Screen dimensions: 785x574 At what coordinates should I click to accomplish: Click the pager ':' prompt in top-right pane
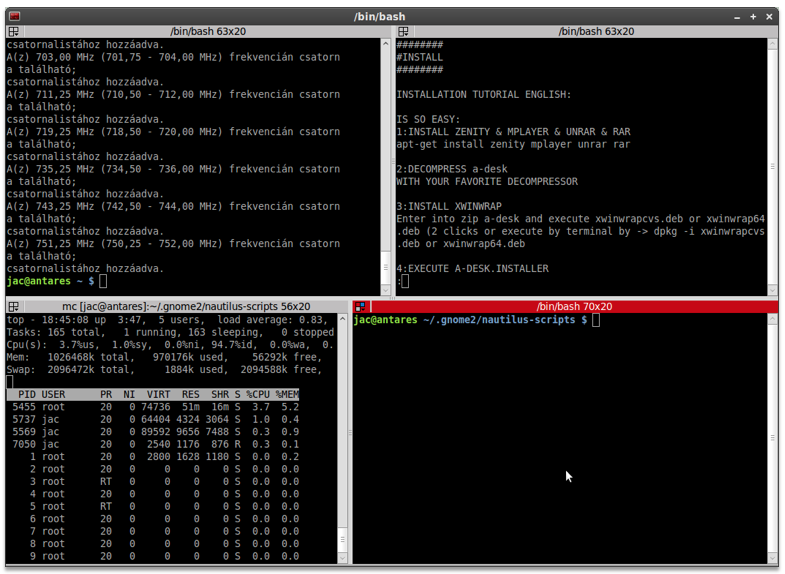(x=399, y=281)
